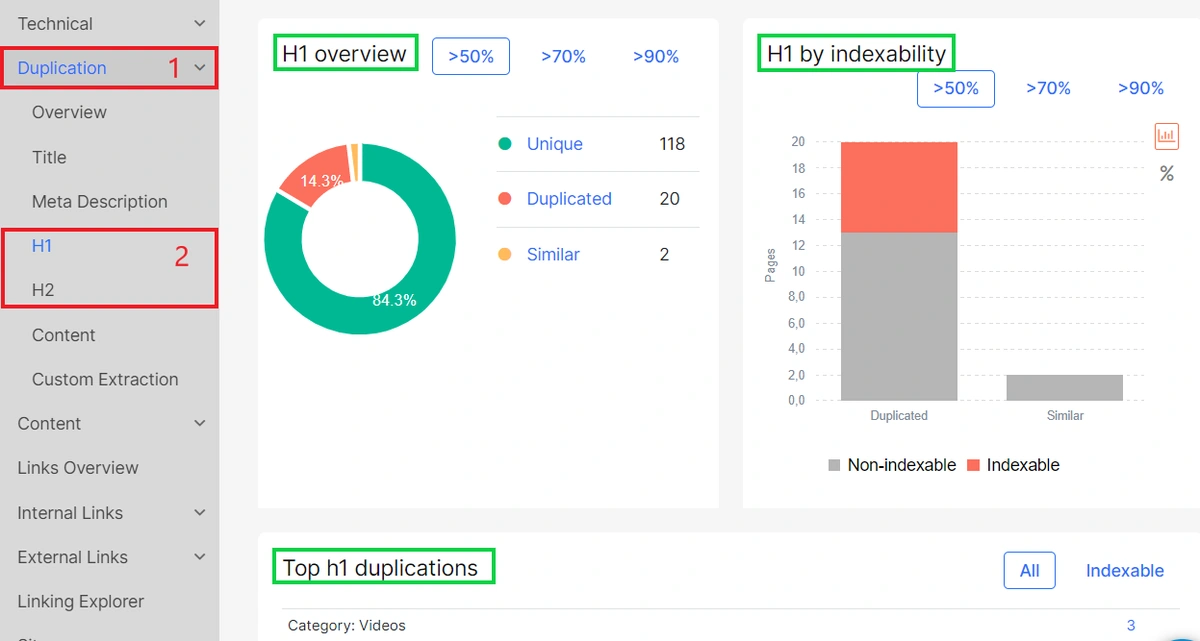Image resolution: width=1200 pixels, height=641 pixels.
Task: Open the H1 report
Action: 41,246
